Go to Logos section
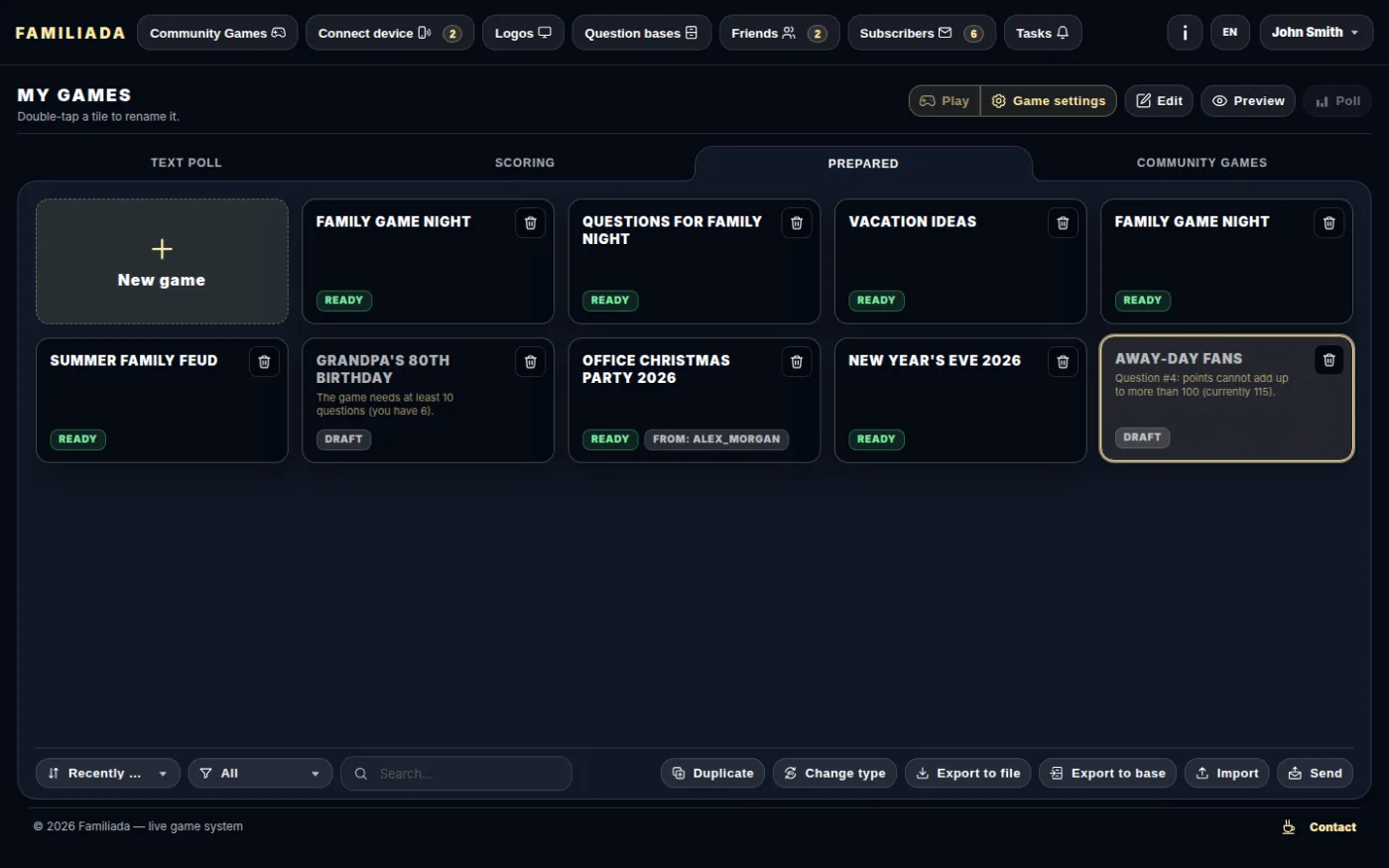This screenshot has height=868, width=1389. point(523,33)
